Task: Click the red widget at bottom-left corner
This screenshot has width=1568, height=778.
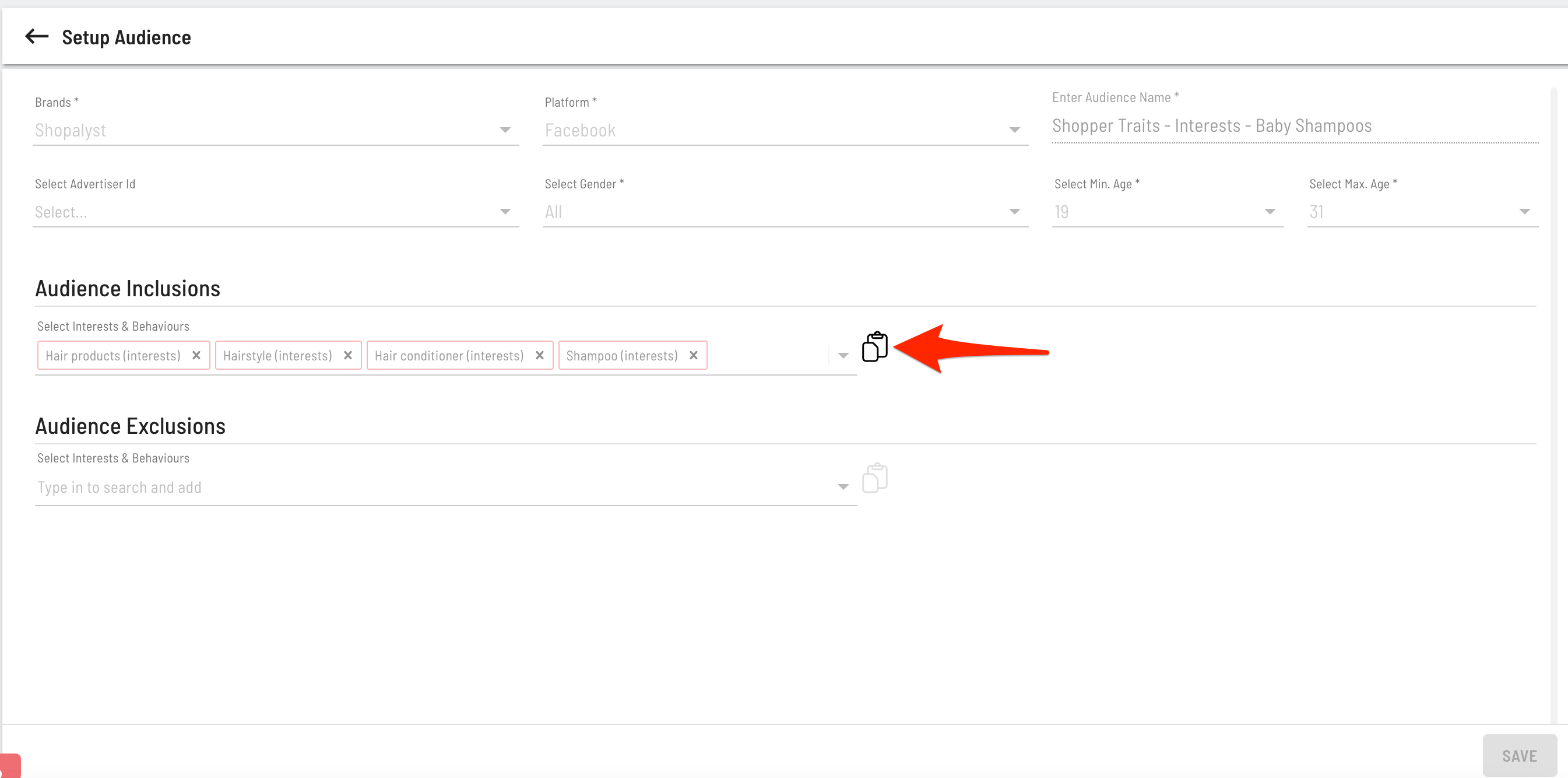Action: click(x=10, y=766)
